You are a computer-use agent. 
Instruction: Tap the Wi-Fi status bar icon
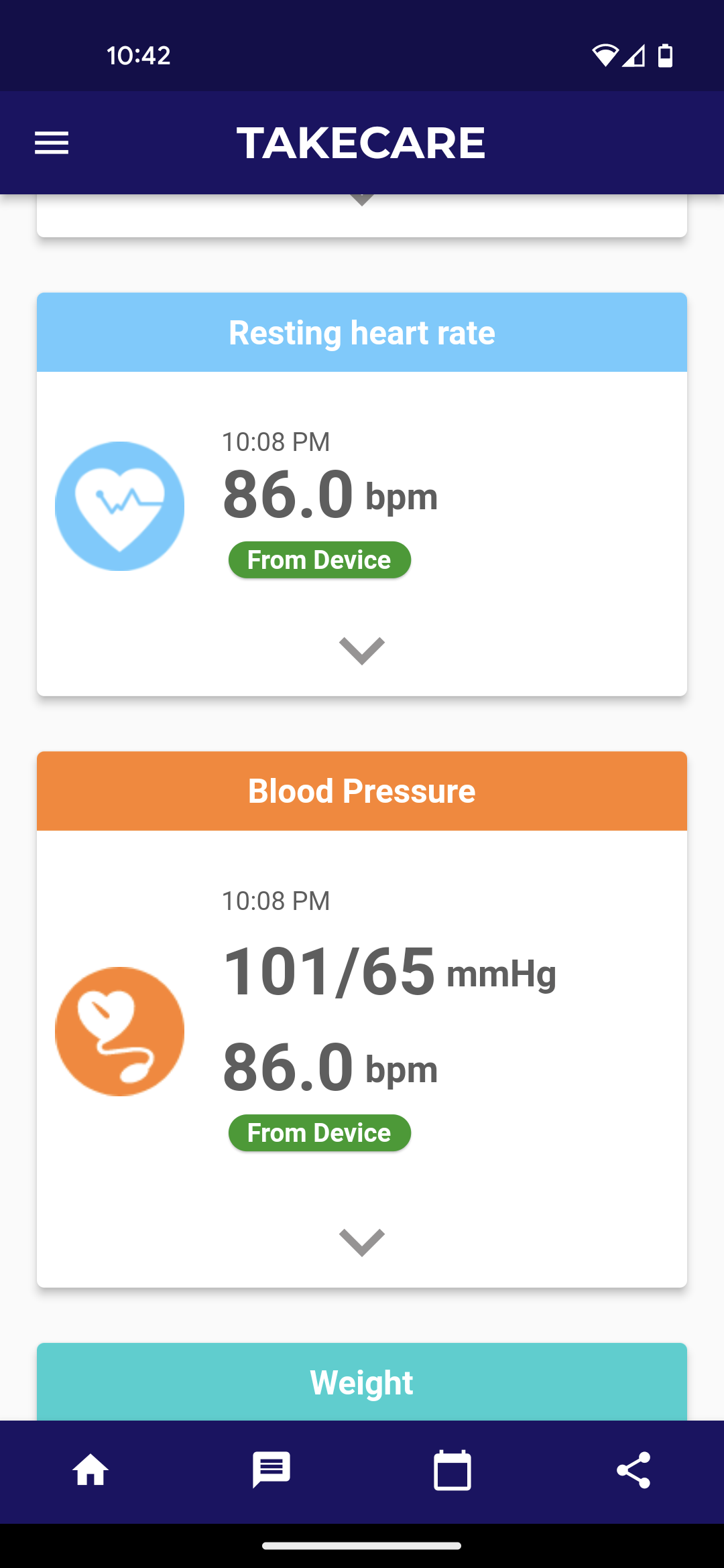tap(604, 55)
